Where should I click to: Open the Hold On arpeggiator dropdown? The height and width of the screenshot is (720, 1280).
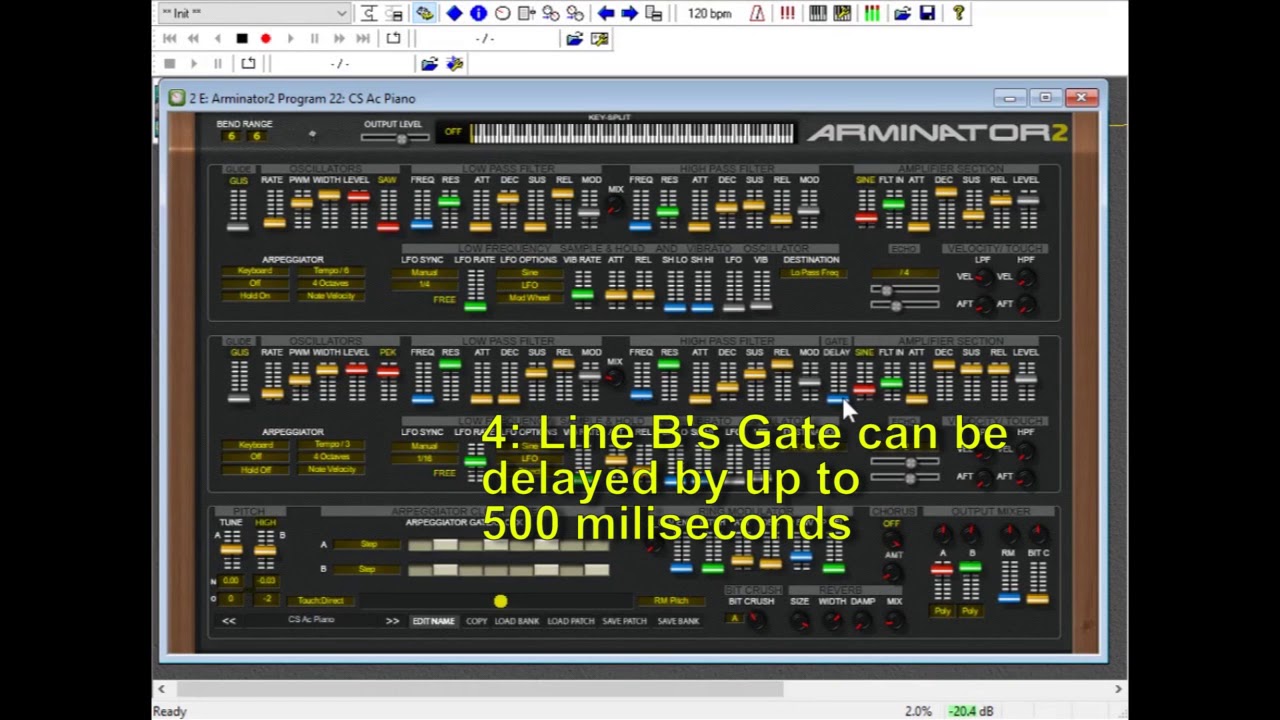point(255,296)
